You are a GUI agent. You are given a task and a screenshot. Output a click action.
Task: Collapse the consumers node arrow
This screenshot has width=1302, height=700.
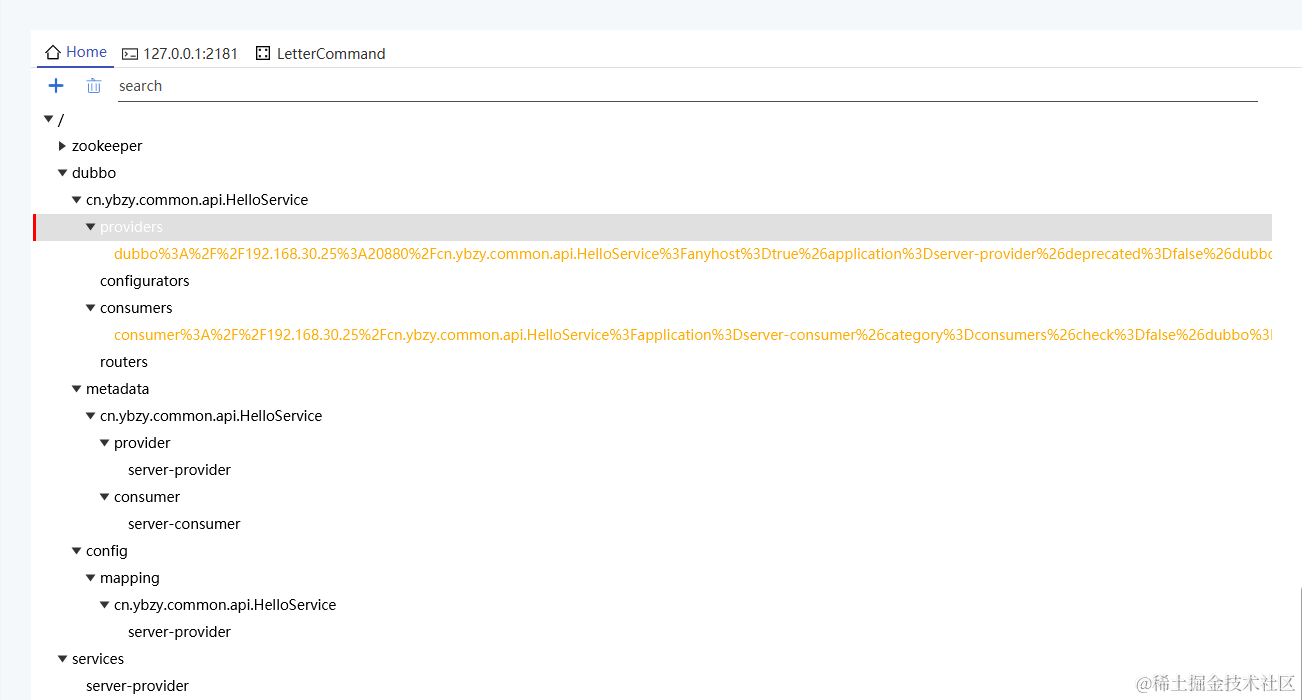coord(90,308)
